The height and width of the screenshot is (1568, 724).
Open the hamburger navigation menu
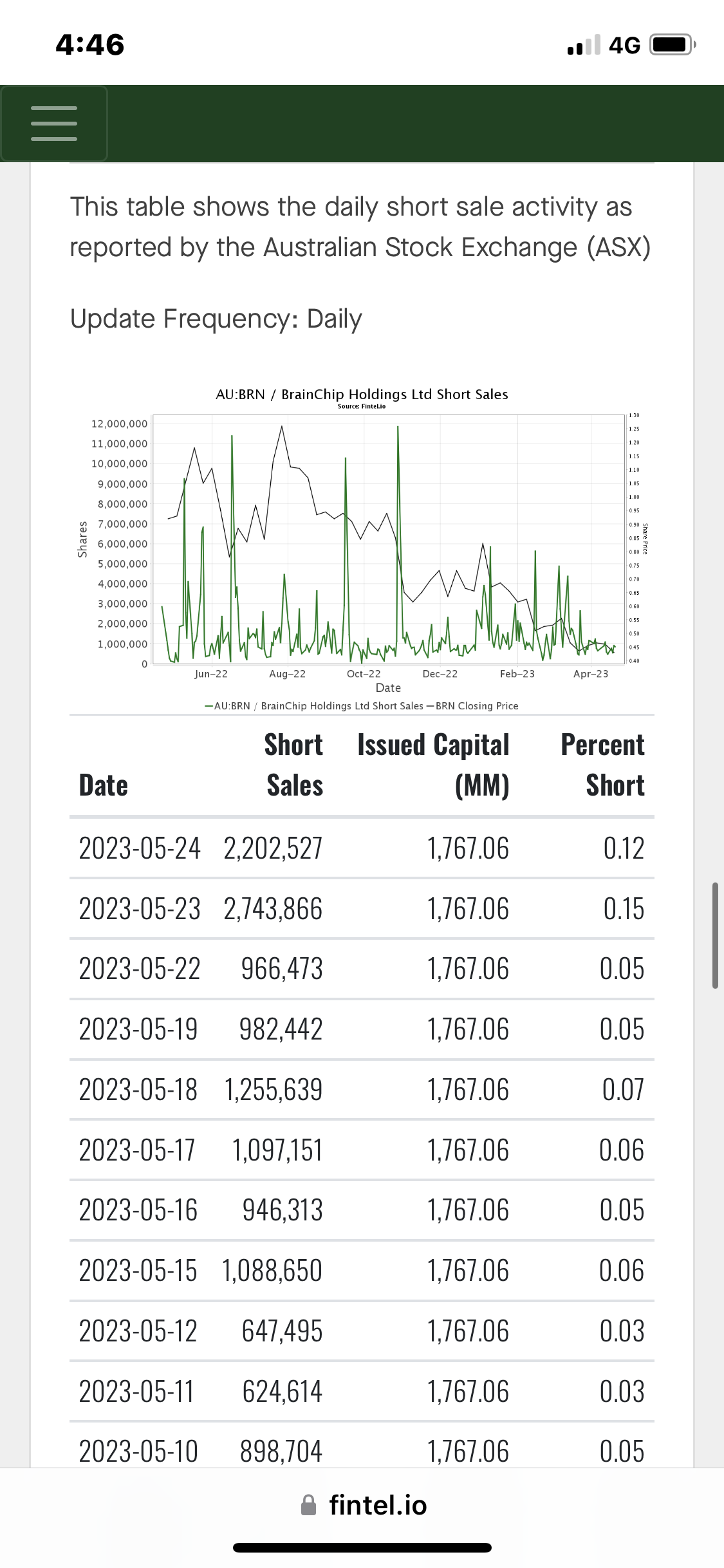pyautogui.click(x=54, y=124)
